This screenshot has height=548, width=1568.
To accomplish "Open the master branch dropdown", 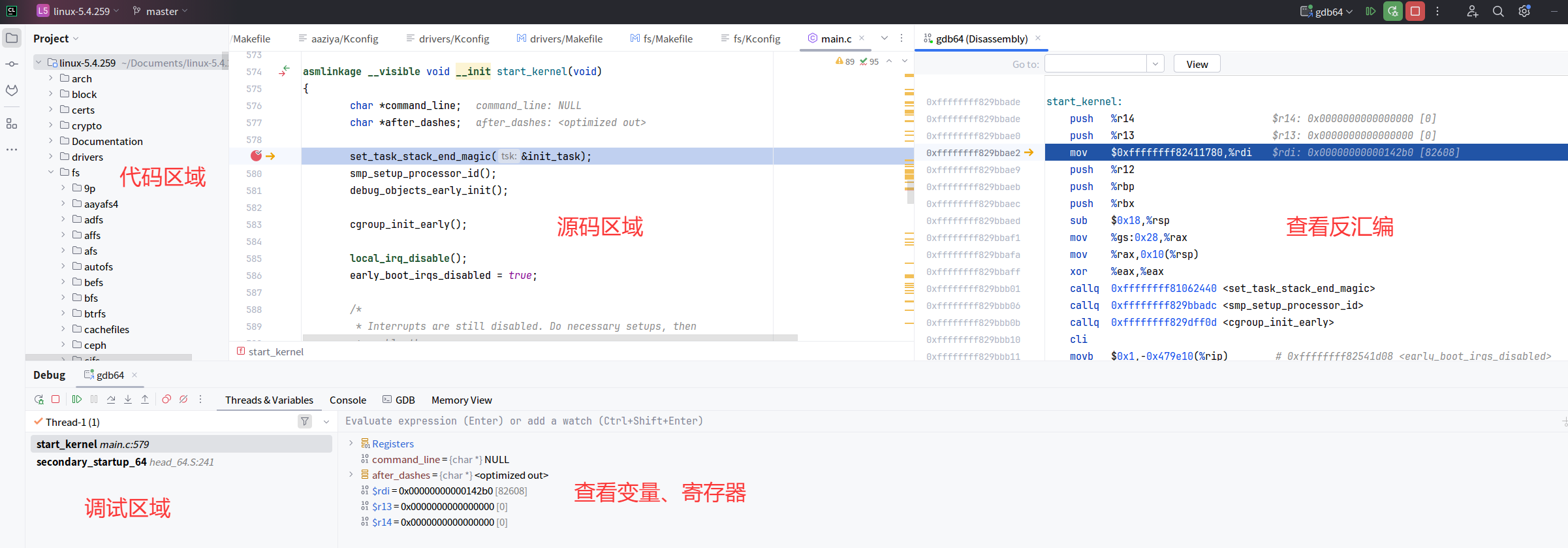I will 160,11.
